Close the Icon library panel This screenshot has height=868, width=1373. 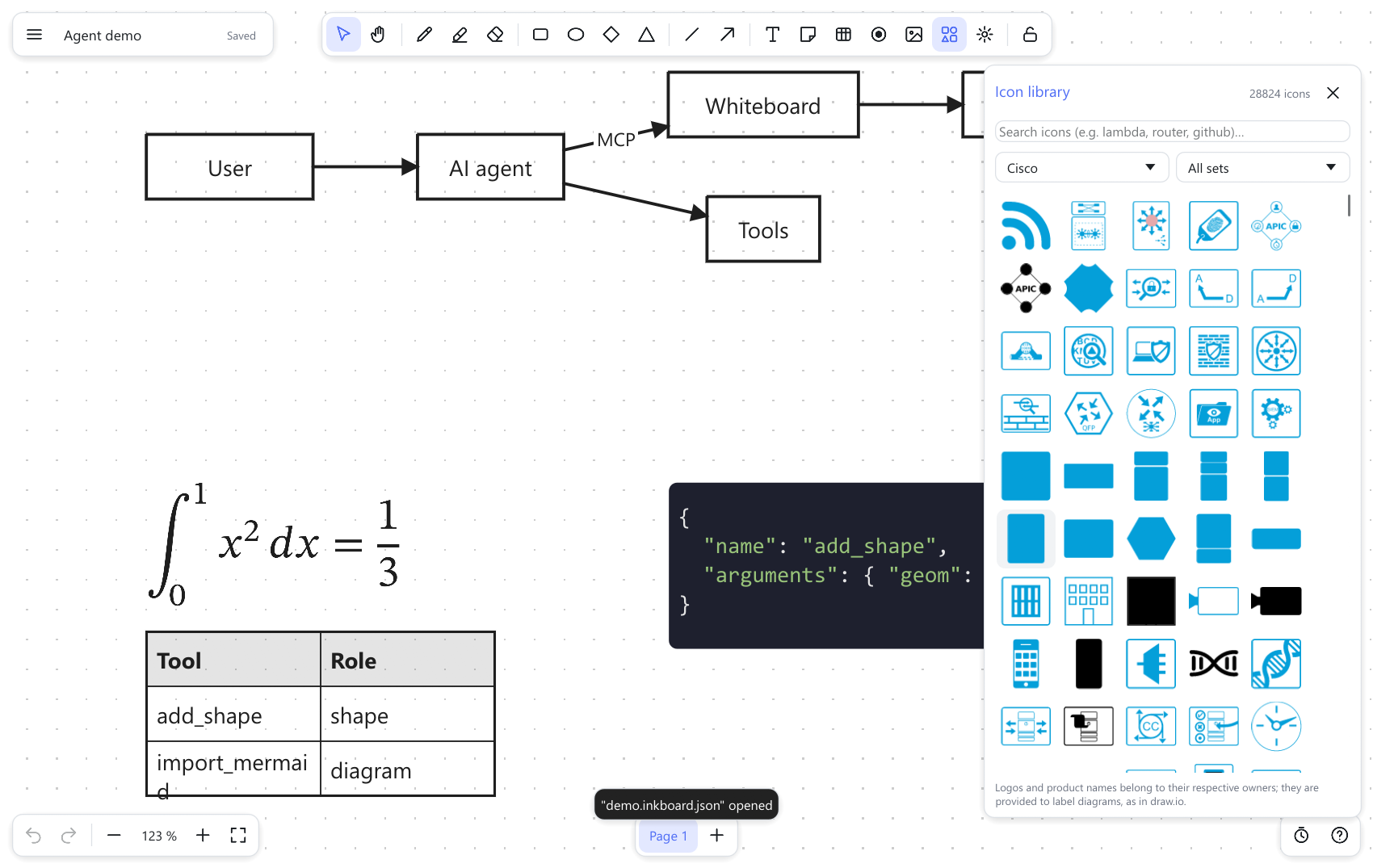coord(1333,93)
